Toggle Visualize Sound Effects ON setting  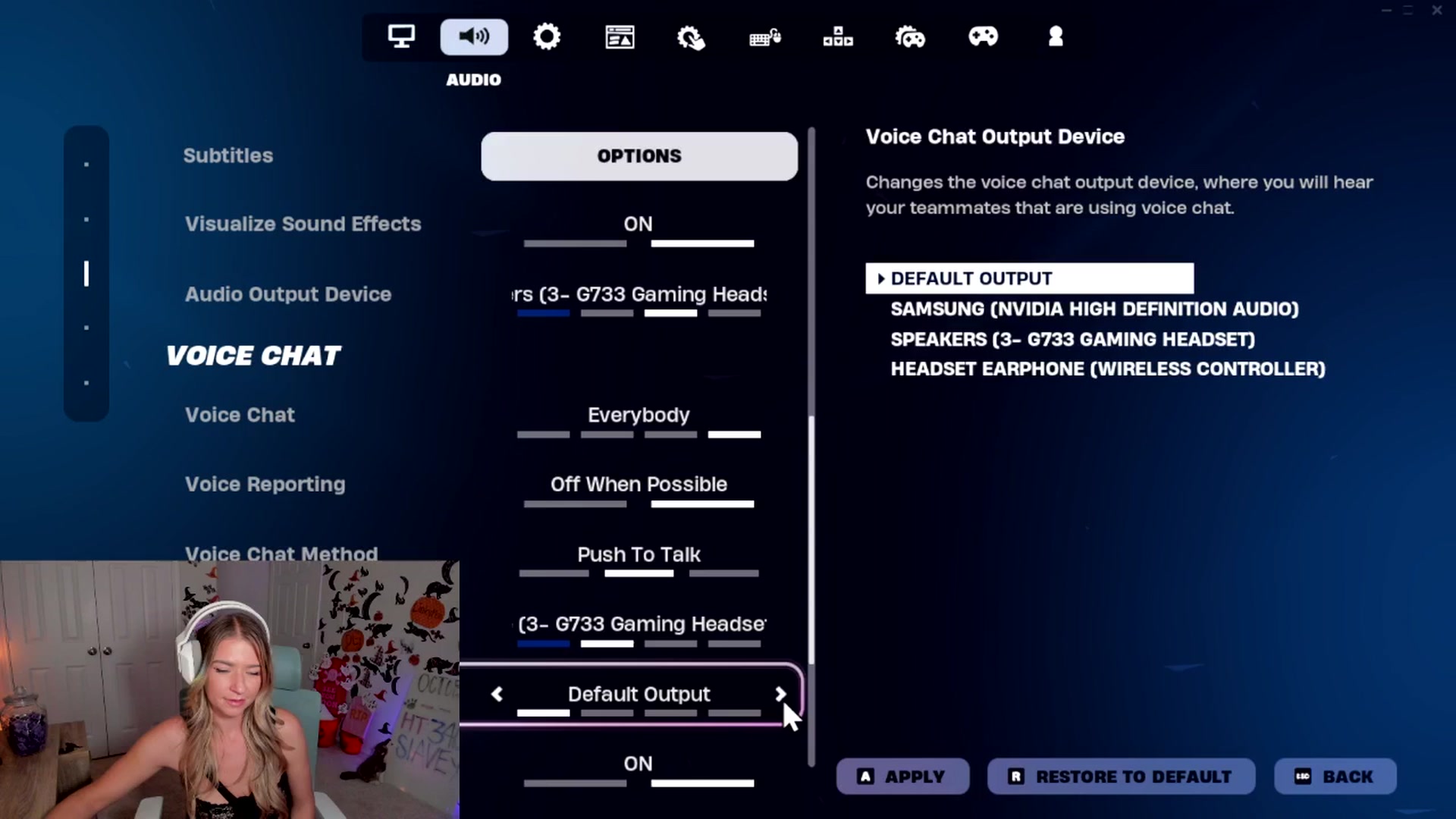click(639, 231)
